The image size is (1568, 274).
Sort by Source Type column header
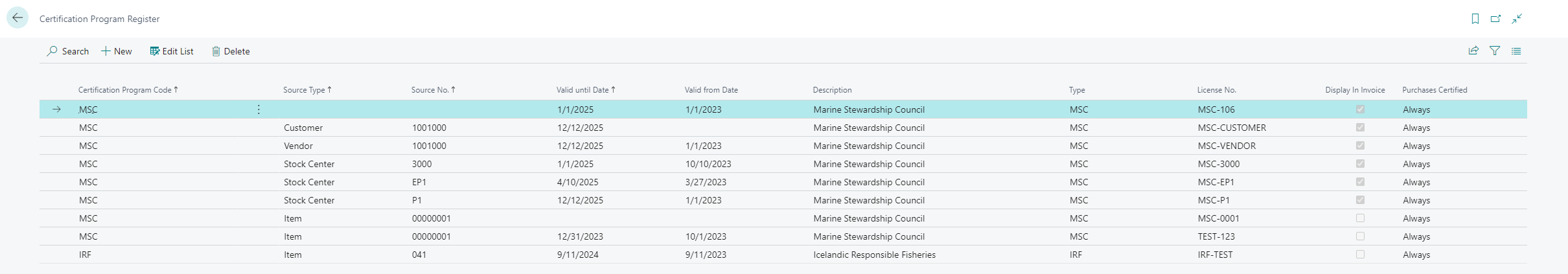(304, 90)
